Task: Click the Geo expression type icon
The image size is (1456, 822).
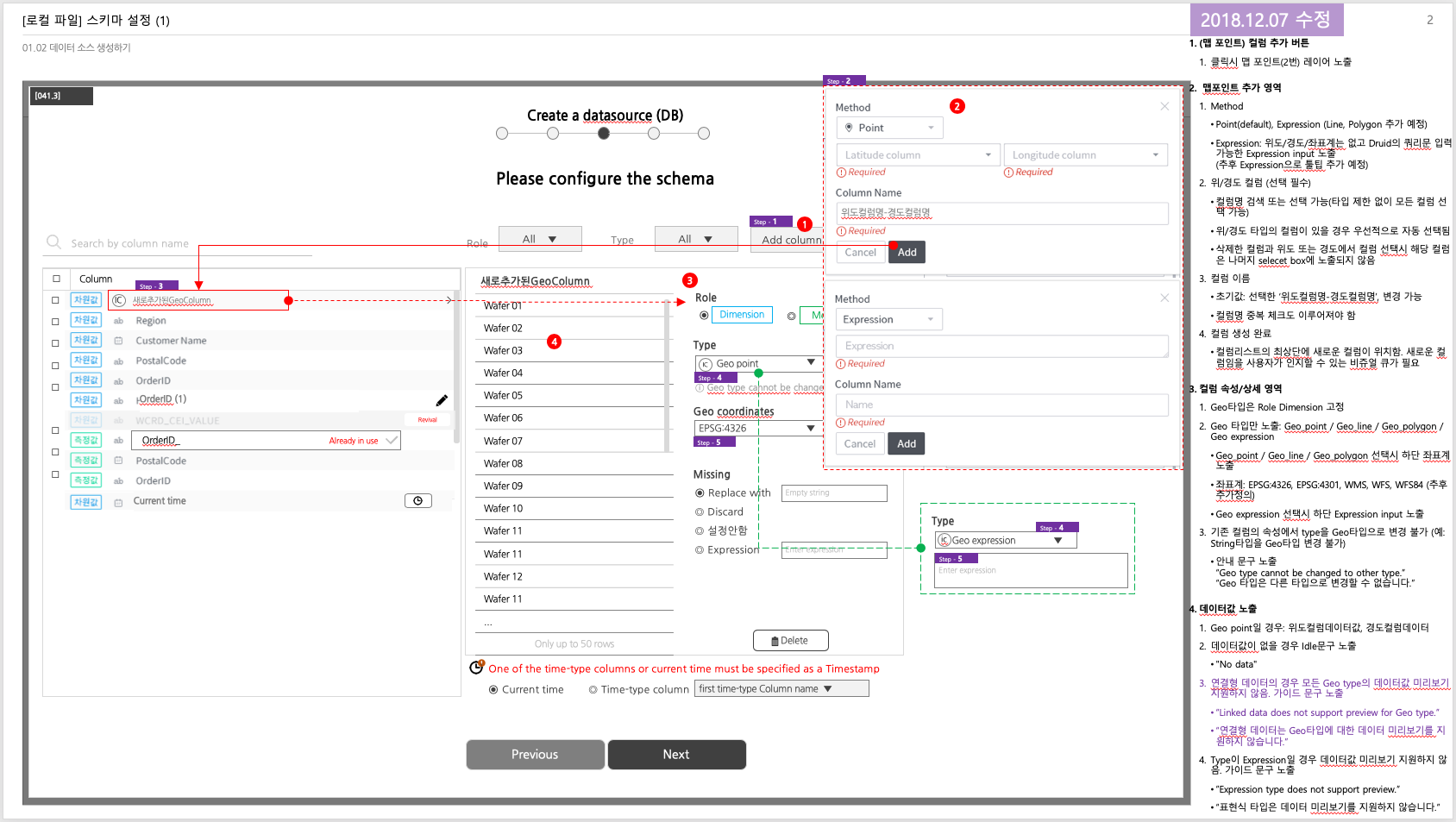Action: click(x=945, y=540)
